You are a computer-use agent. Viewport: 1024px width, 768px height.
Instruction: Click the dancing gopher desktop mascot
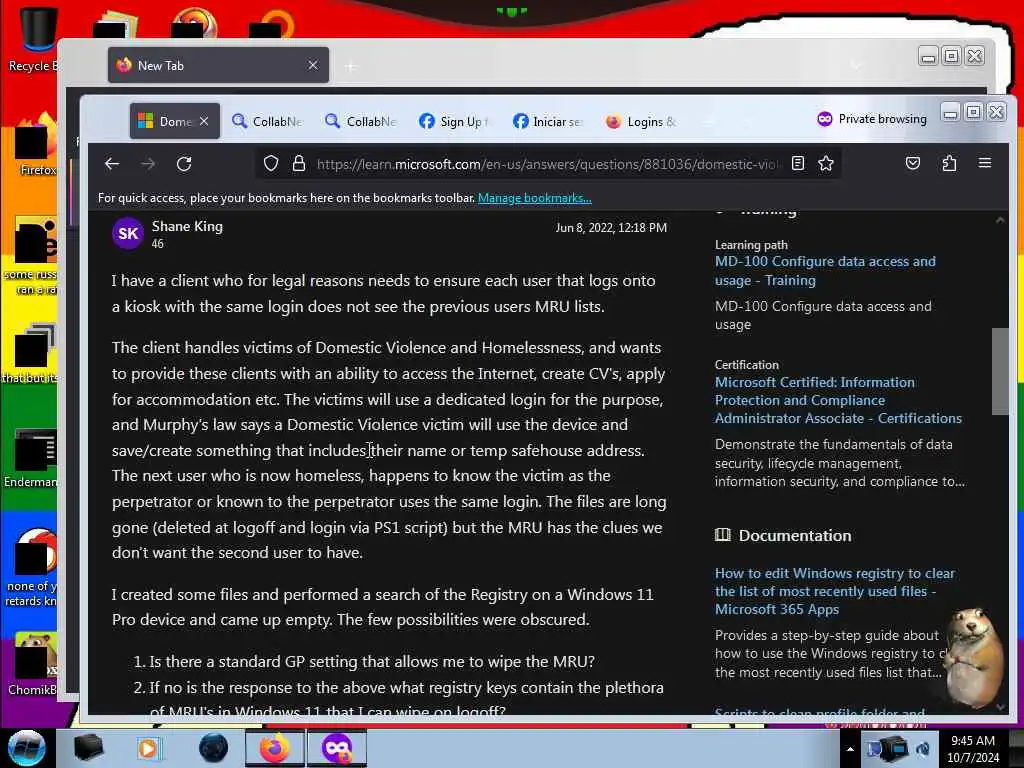(973, 656)
